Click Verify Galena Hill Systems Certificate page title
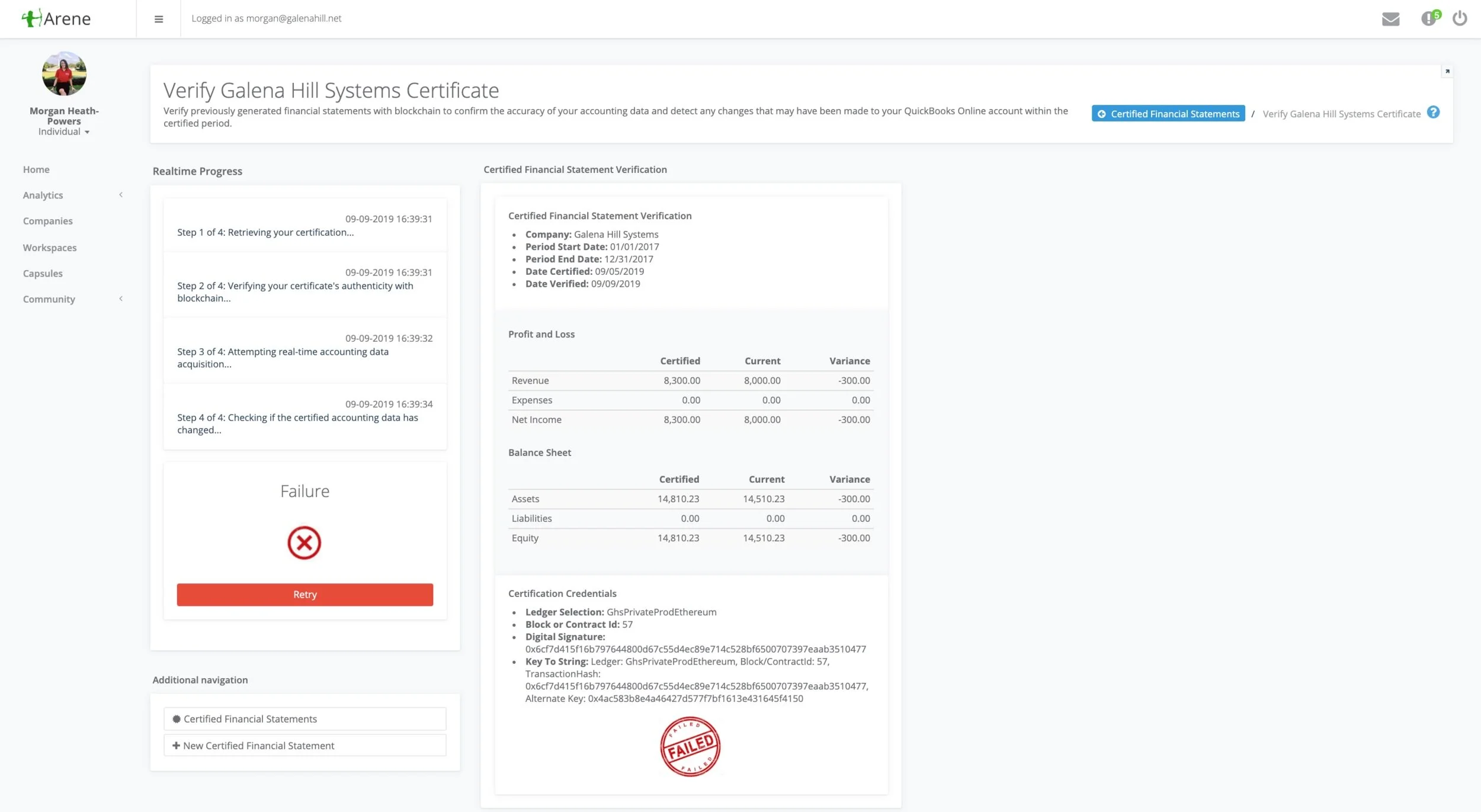This screenshot has height=812, width=1481. pos(331,90)
